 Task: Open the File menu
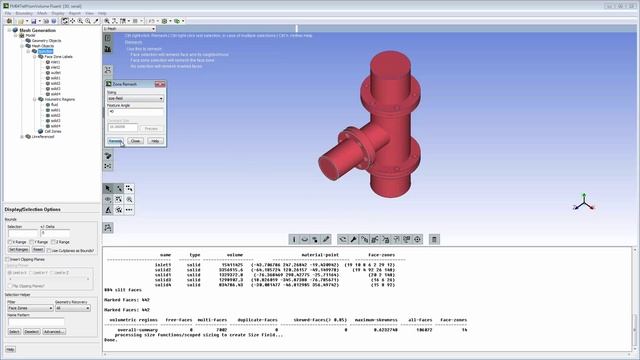8,13
